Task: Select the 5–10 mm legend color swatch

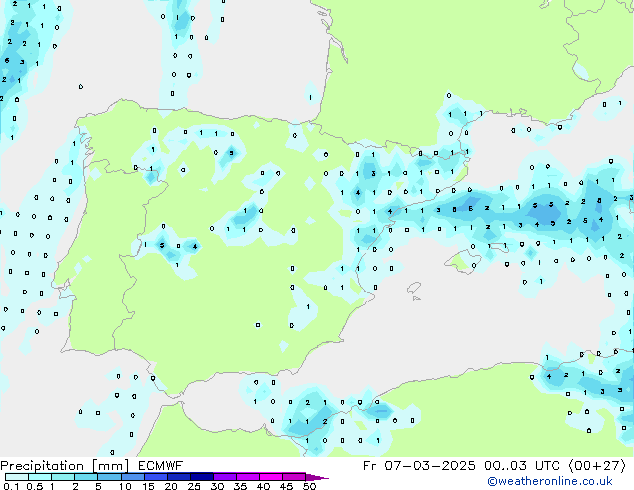Action: tap(109, 477)
